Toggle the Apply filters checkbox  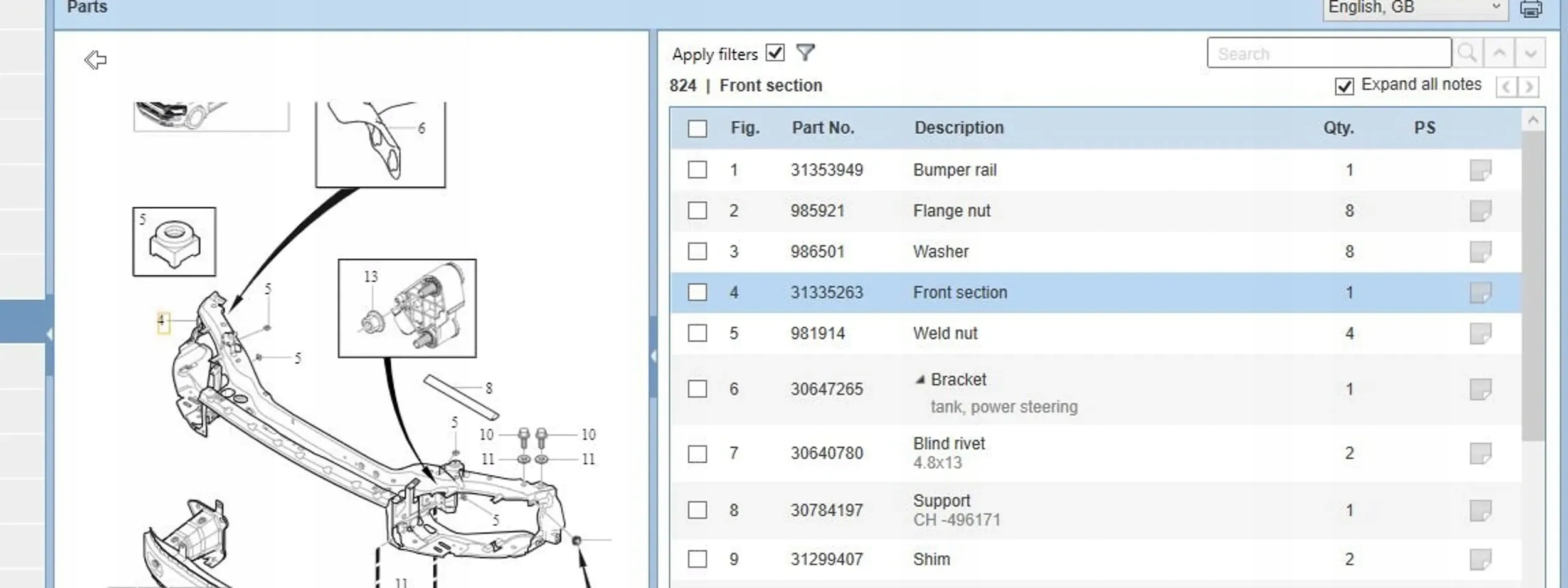coord(775,53)
